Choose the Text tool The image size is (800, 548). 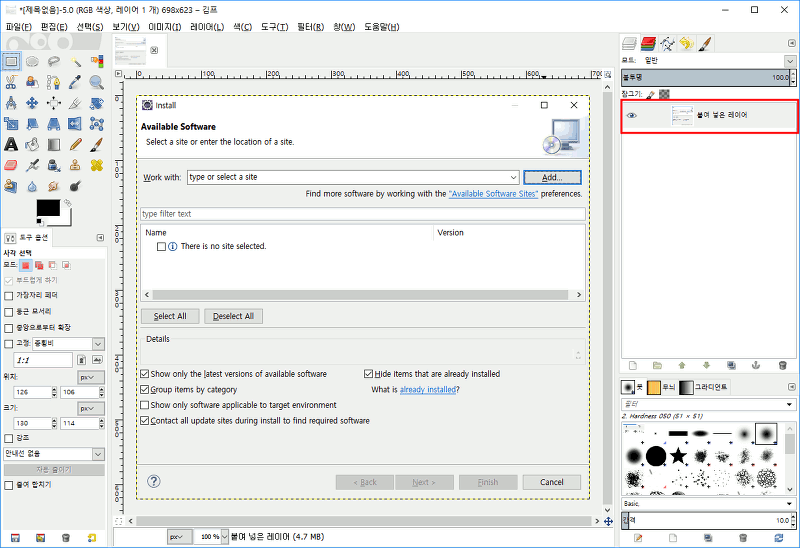click(x=11, y=144)
